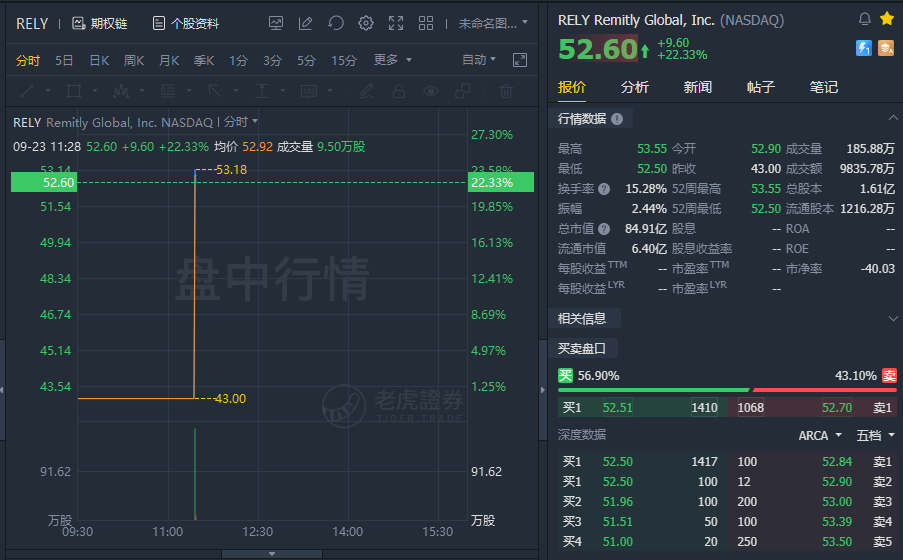Screen dimensions: 903x560
Task: Switch to the 新闻 tab
Action: [698, 87]
